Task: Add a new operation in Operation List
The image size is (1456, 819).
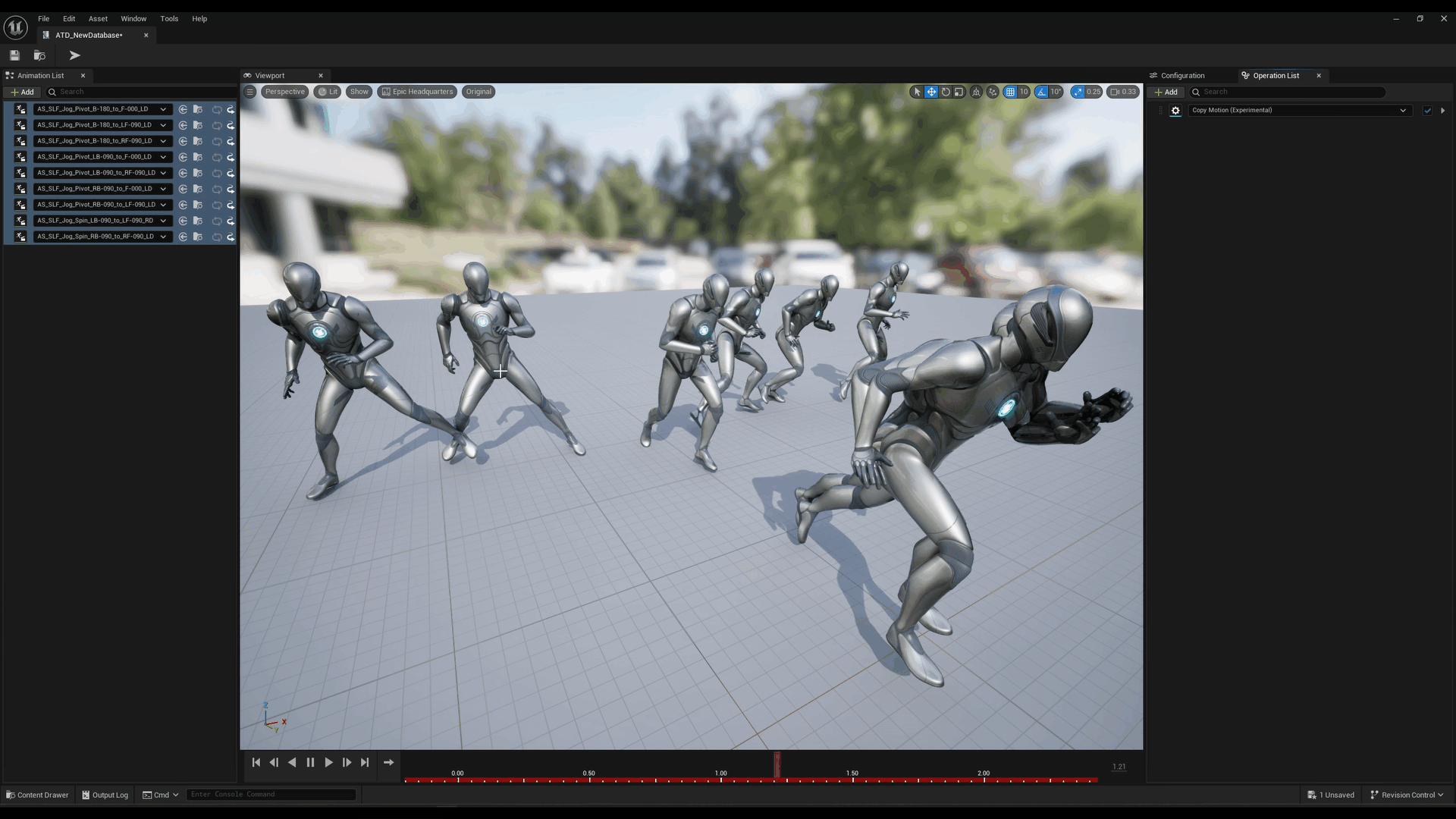Action: coord(1166,93)
